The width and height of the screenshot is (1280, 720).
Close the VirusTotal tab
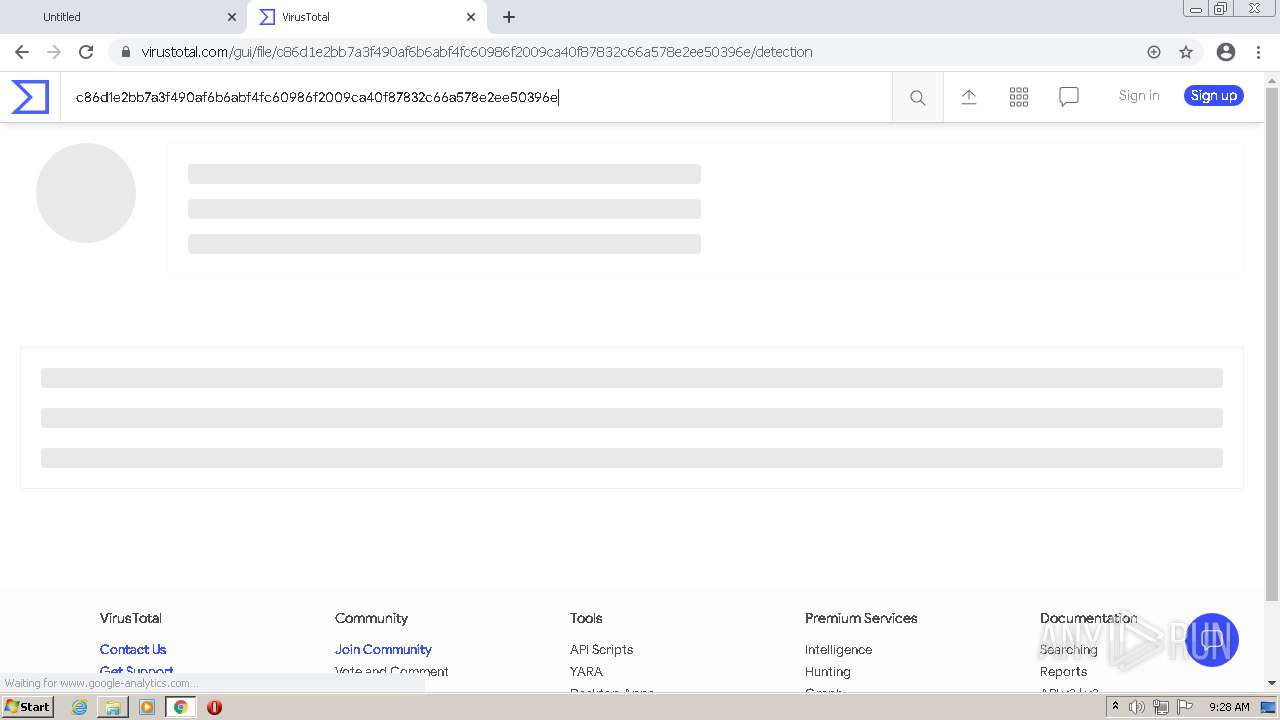point(471,17)
